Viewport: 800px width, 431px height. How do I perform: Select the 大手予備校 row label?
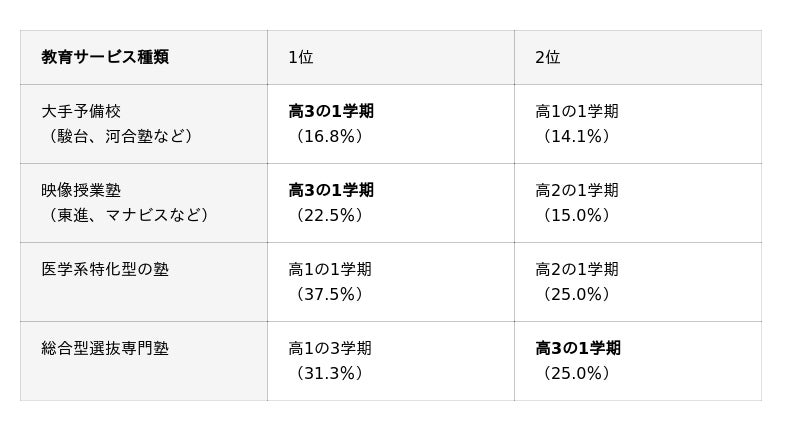[81, 111]
